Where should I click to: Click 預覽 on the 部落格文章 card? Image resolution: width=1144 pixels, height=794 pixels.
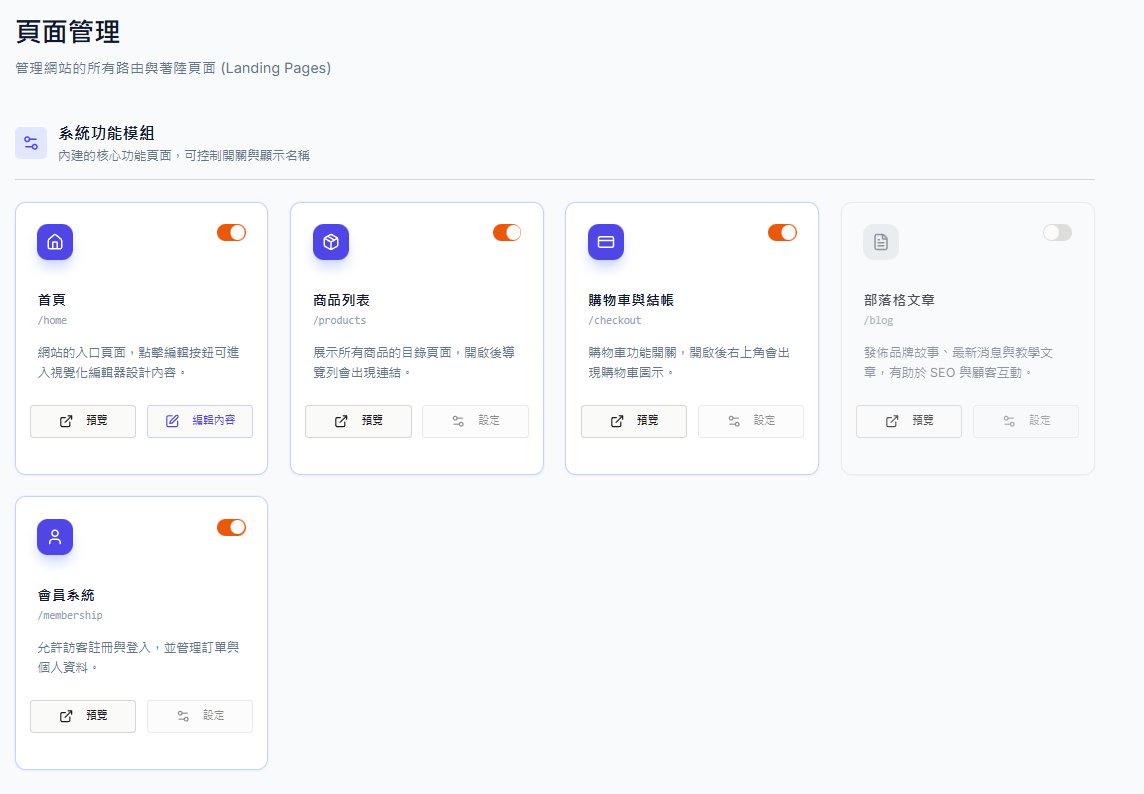coord(909,421)
